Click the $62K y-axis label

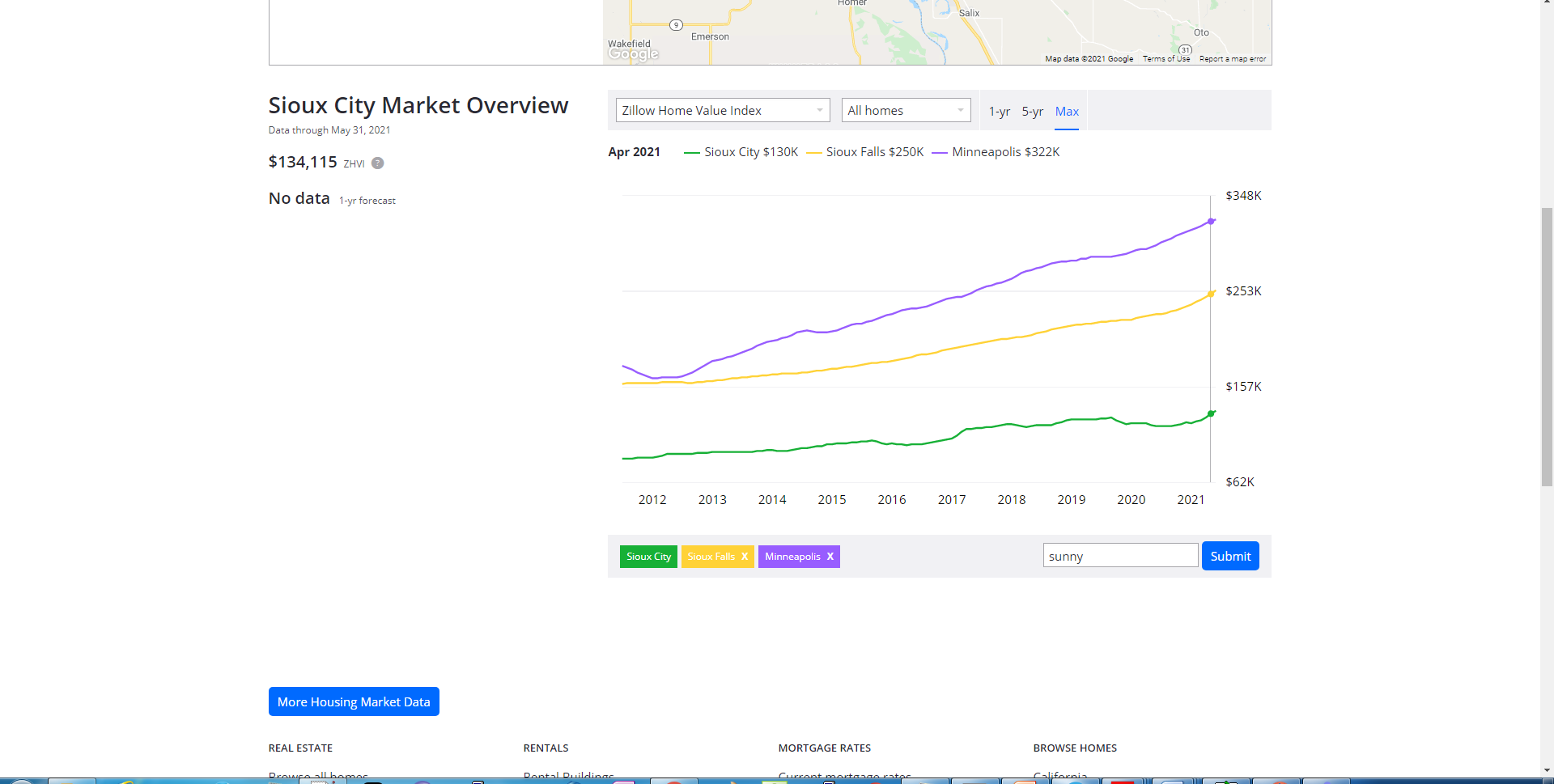click(x=1240, y=482)
